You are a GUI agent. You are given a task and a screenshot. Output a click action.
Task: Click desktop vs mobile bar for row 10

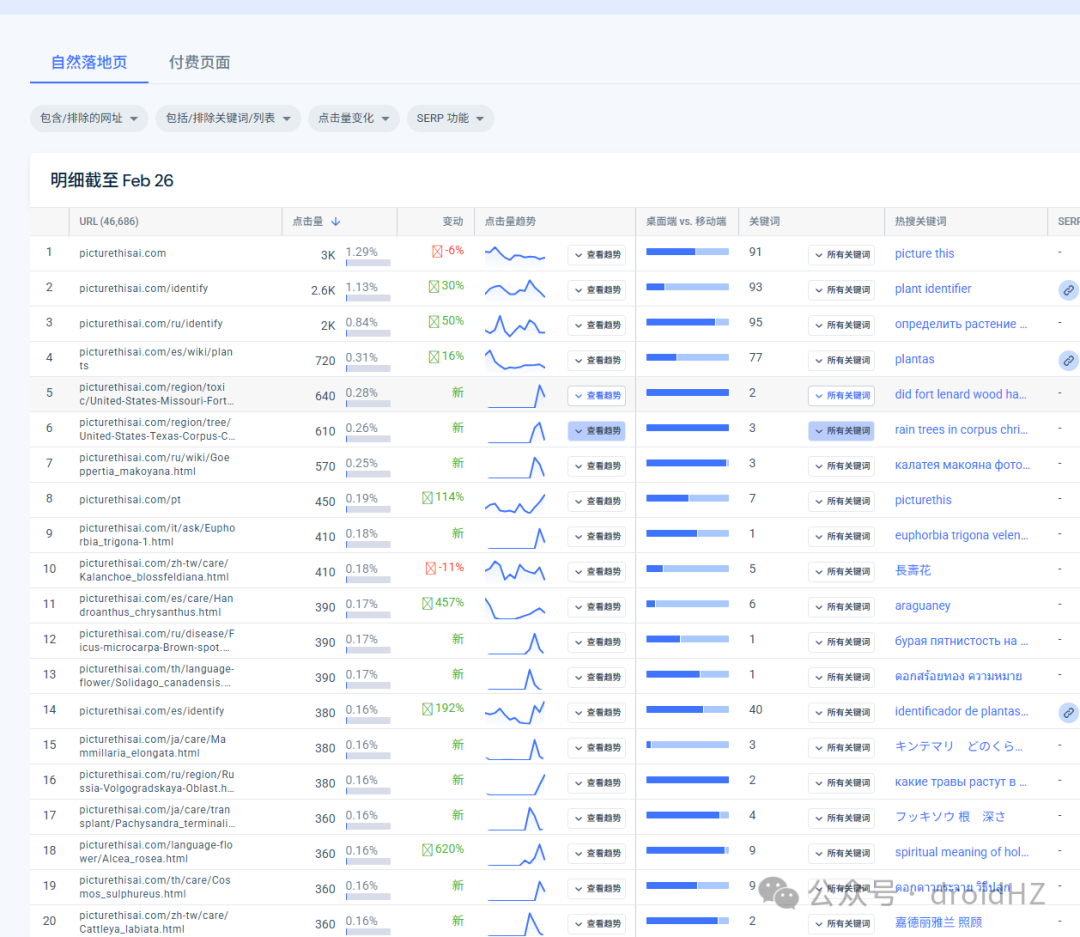coord(687,569)
